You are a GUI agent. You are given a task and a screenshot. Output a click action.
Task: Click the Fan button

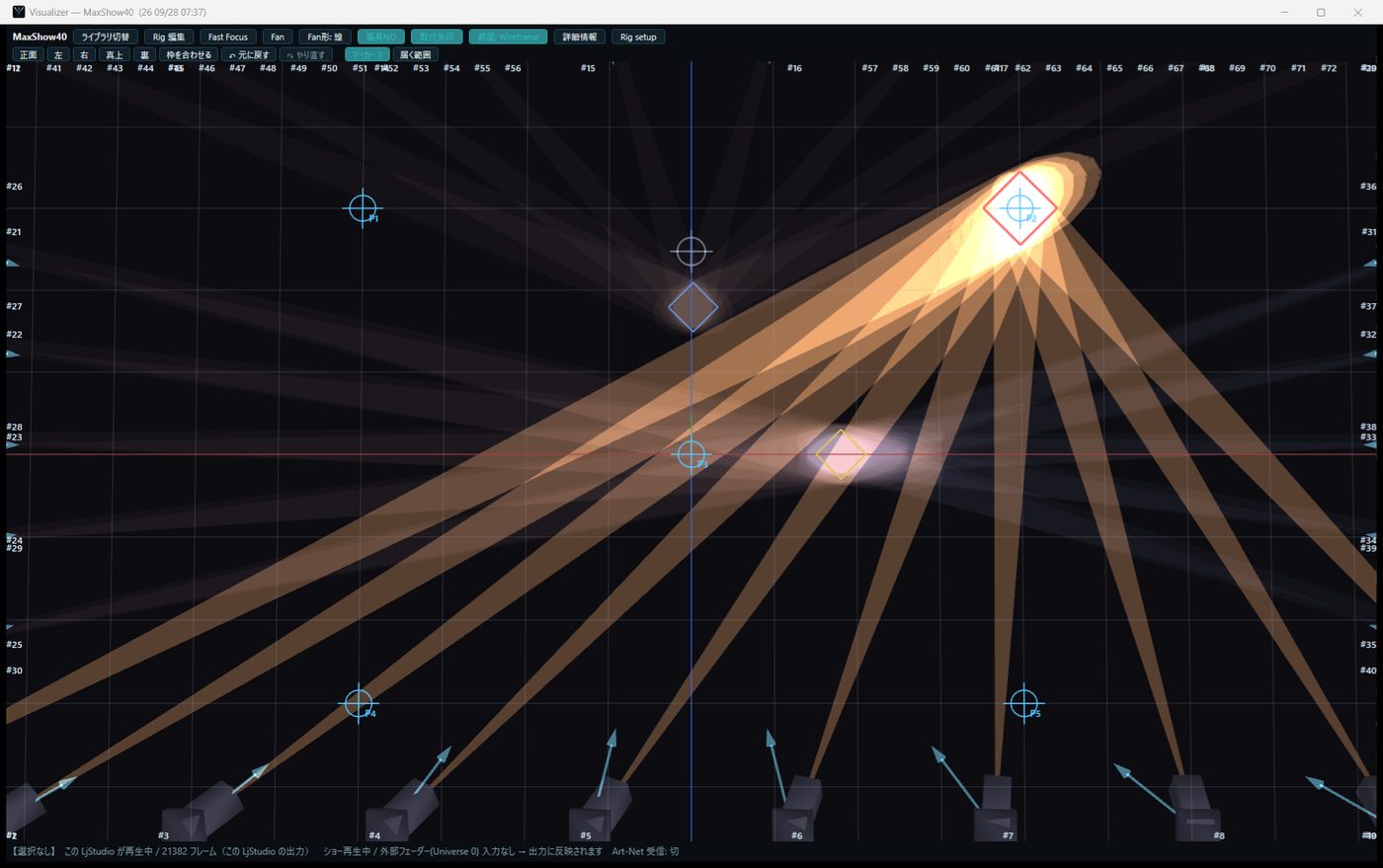278,37
